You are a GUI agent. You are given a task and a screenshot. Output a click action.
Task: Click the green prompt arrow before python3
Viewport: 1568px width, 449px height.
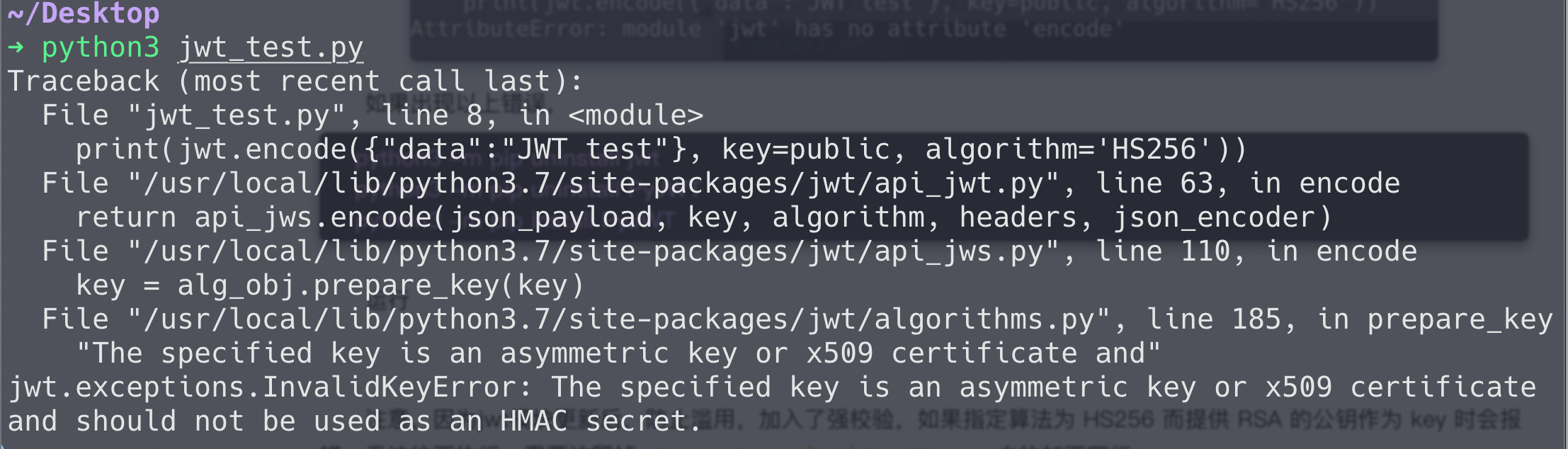16,47
